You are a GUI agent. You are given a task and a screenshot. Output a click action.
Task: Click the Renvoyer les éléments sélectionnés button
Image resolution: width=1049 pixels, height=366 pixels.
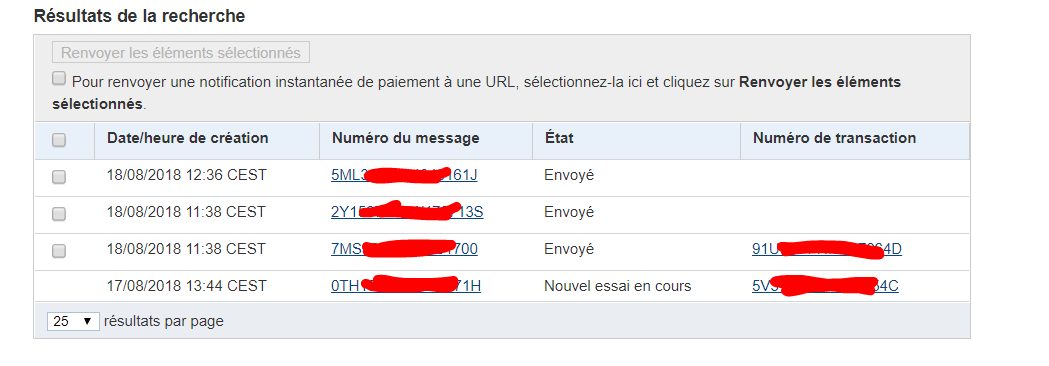click(x=181, y=52)
